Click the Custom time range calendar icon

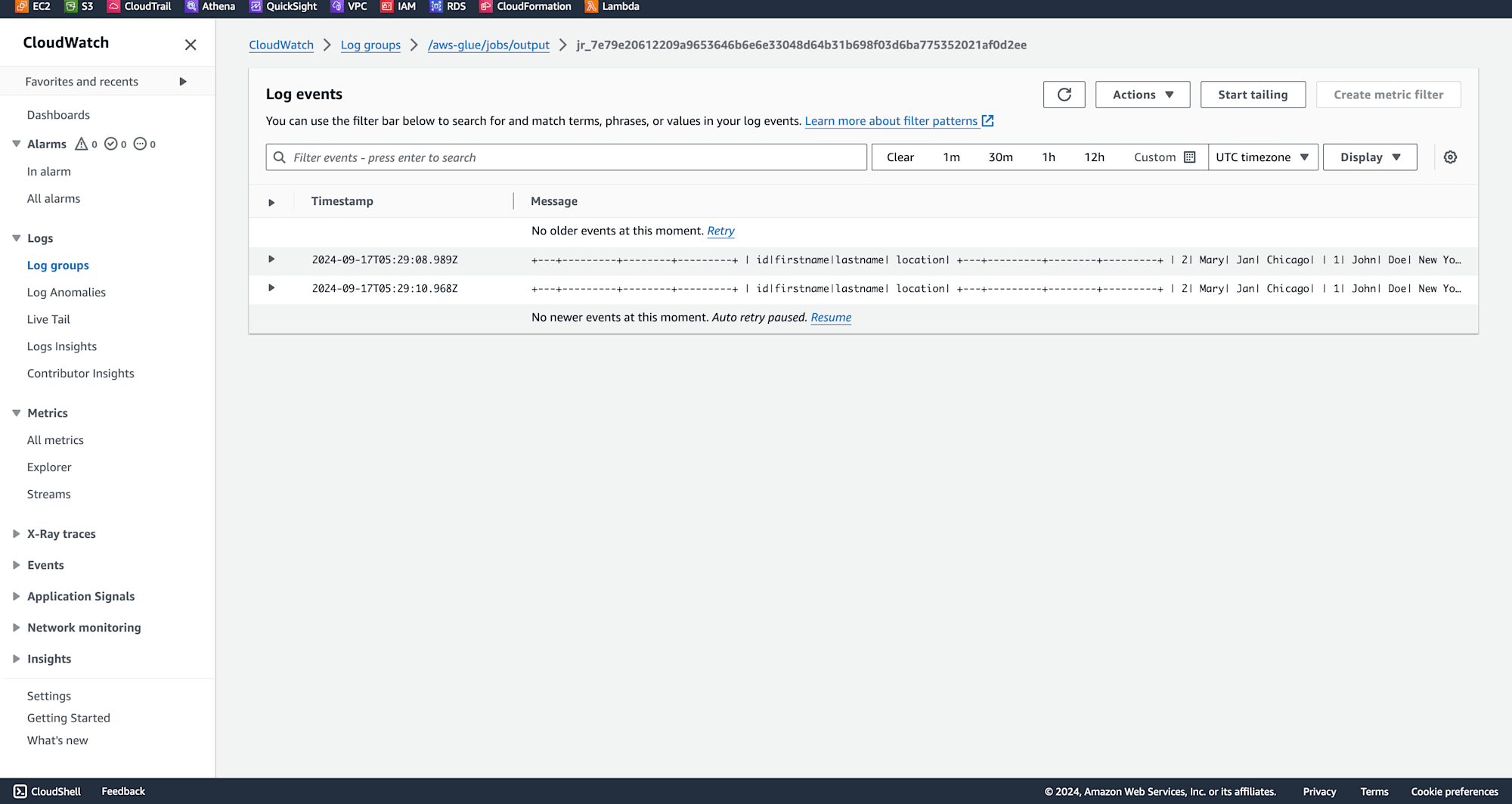(1189, 157)
